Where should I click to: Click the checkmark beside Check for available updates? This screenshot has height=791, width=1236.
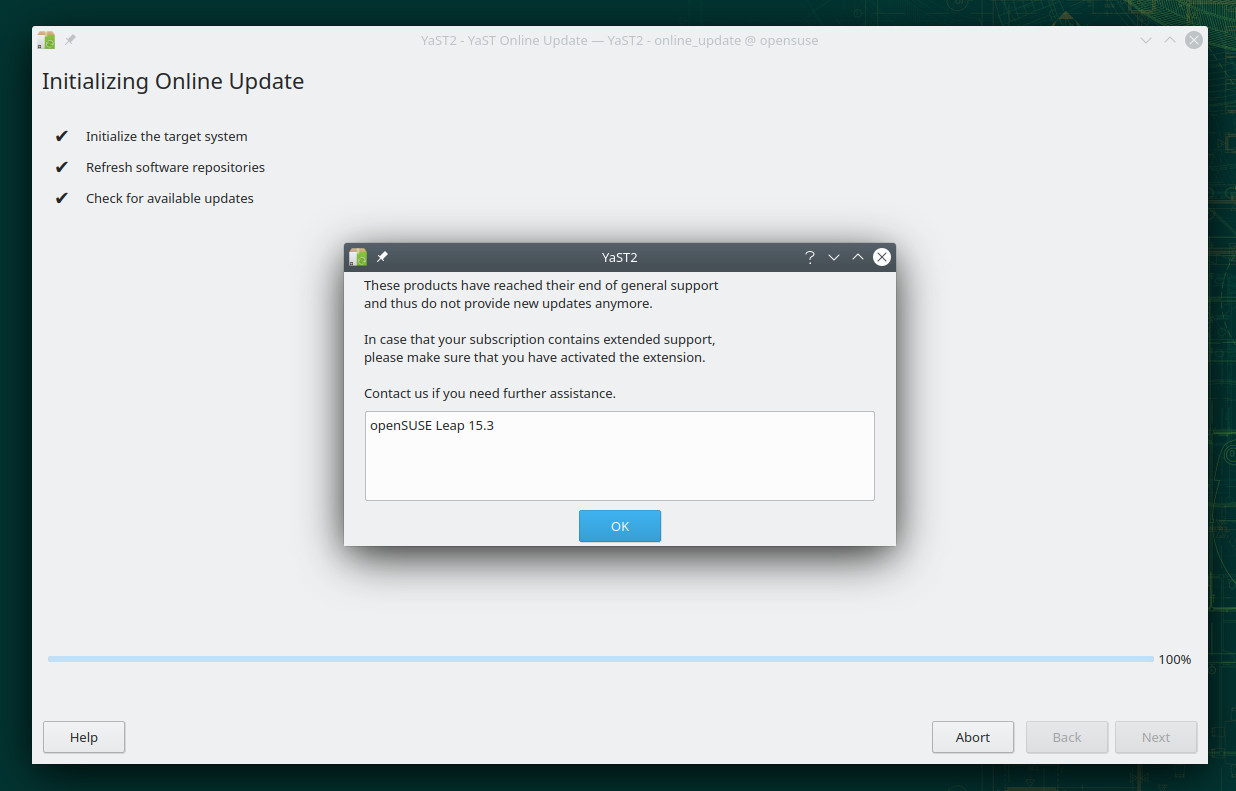point(62,198)
